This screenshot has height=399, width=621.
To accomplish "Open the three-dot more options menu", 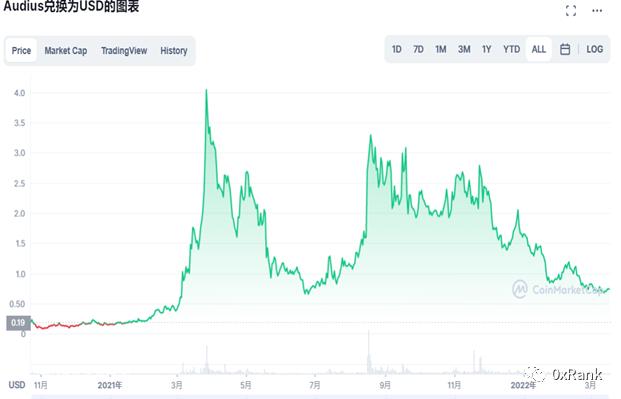I will tap(597, 10).
